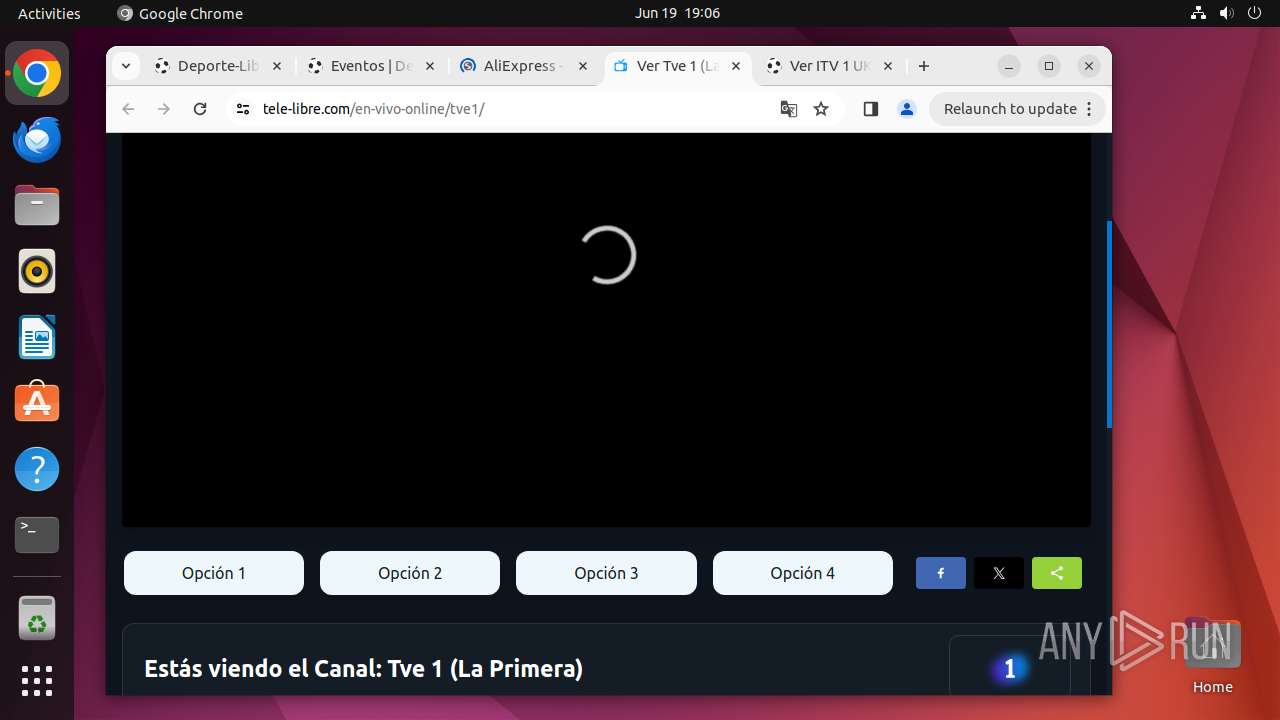Launch Thunderbird mail from the dock
The height and width of the screenshot is (720, 1280).
point(37,140)
